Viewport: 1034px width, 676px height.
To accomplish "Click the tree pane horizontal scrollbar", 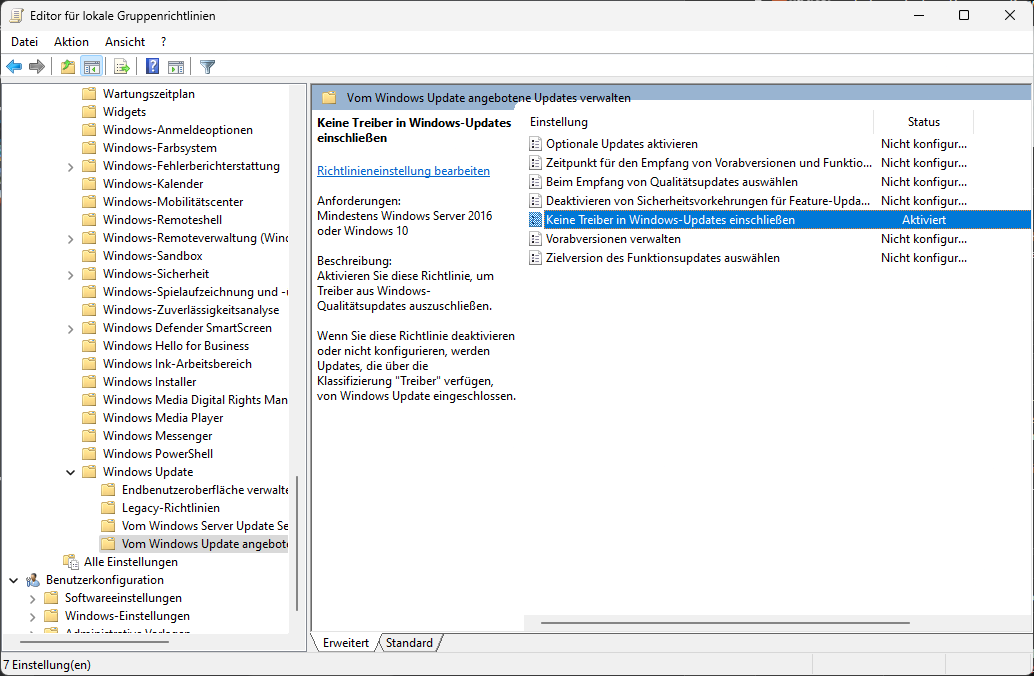I will click(x=94, y=641).
